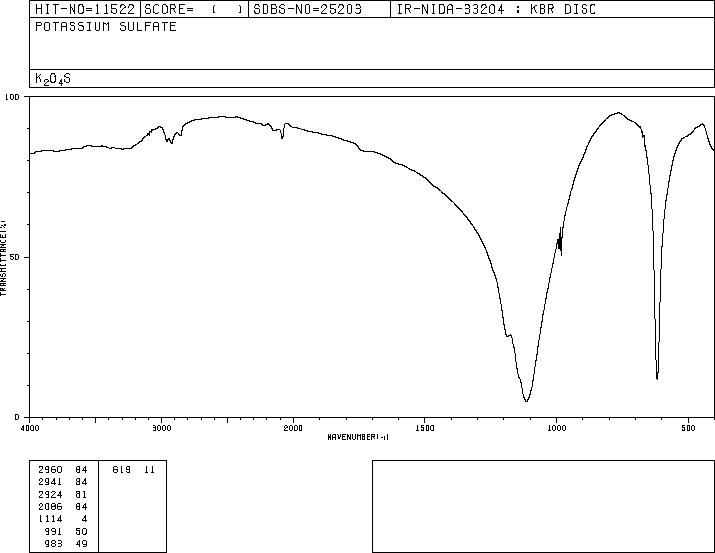Select peak table row 2960 84

coord(63,470)
